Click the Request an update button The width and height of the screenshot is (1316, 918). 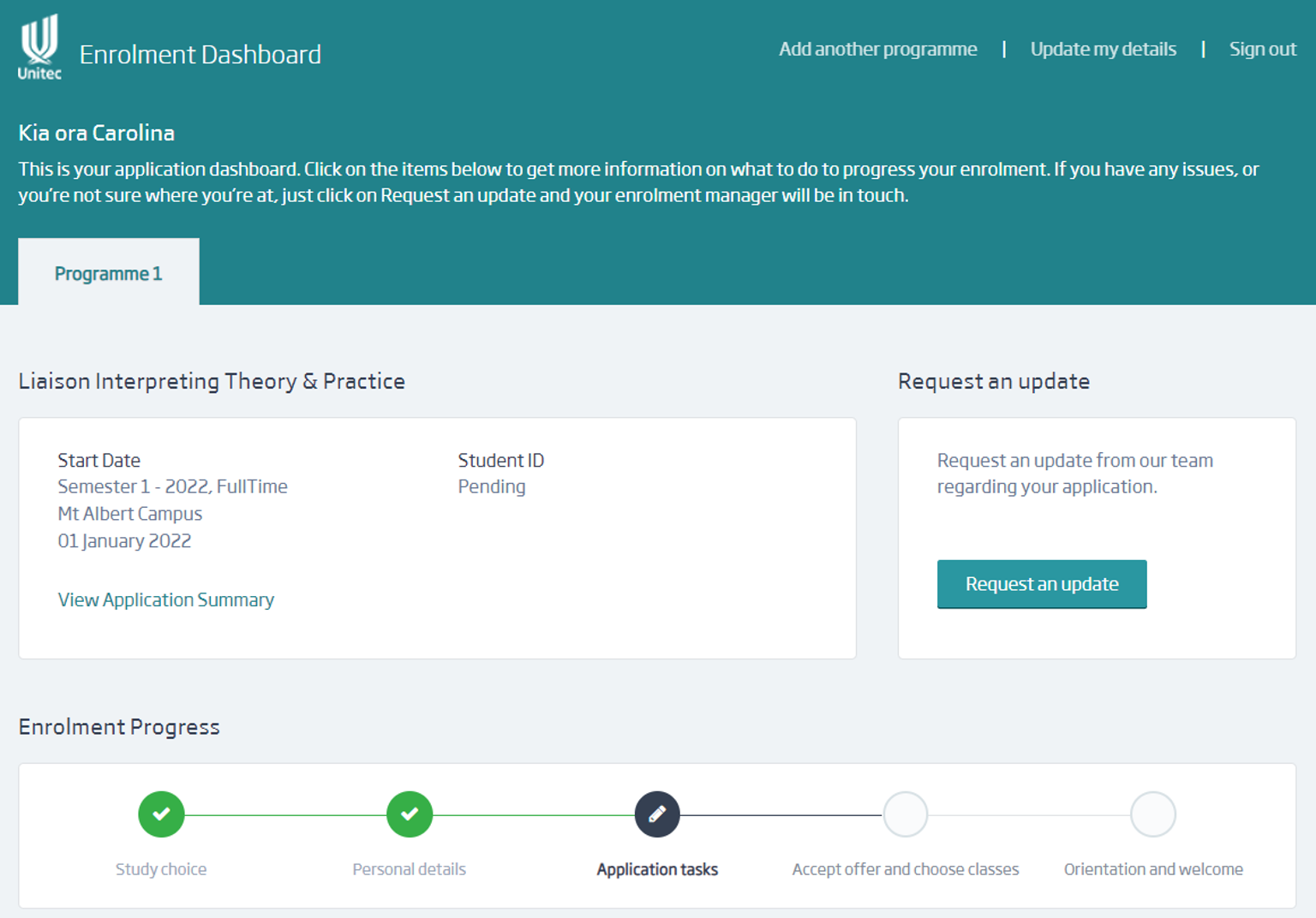coord(1042,584)
